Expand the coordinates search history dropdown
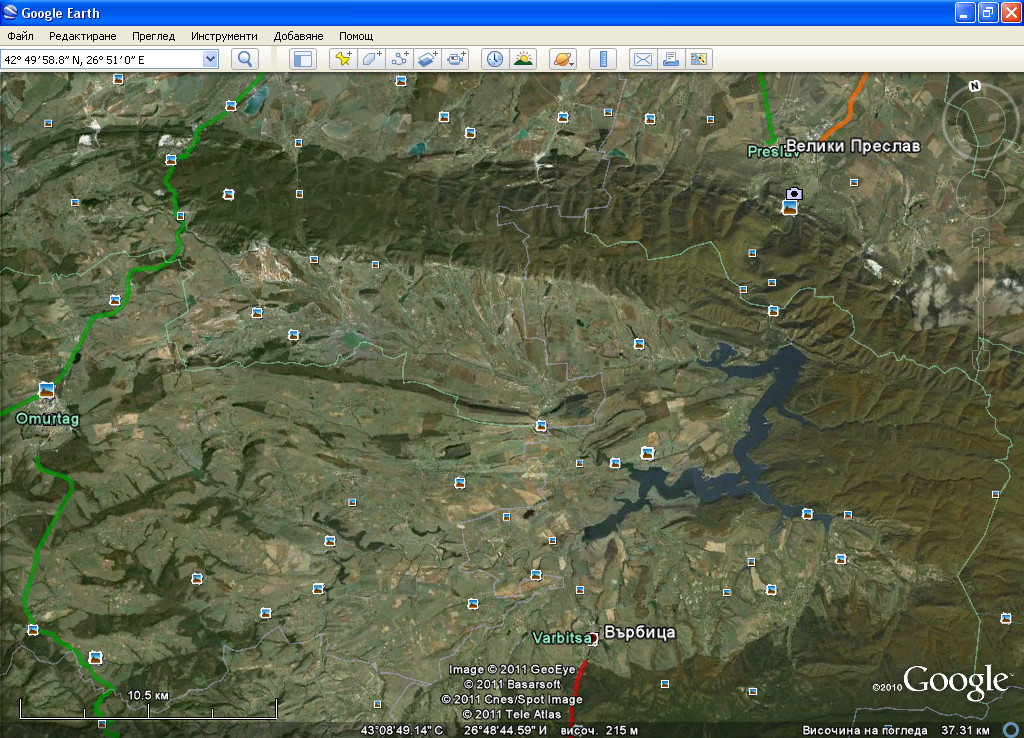The width and height of the screenshot is (1024, 738). click(210, 59)
